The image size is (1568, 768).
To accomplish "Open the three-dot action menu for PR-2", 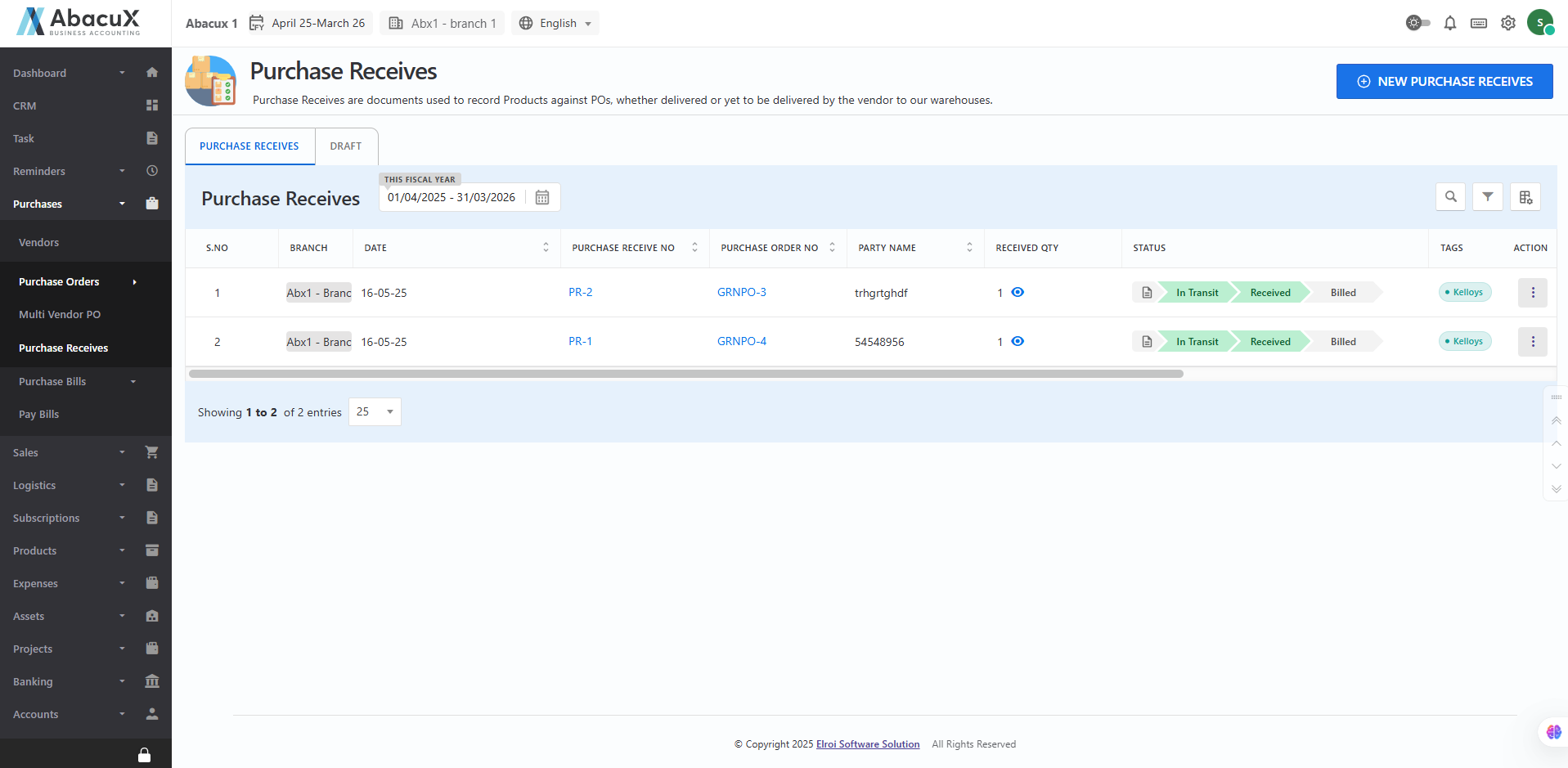I will coord(1532,293).
